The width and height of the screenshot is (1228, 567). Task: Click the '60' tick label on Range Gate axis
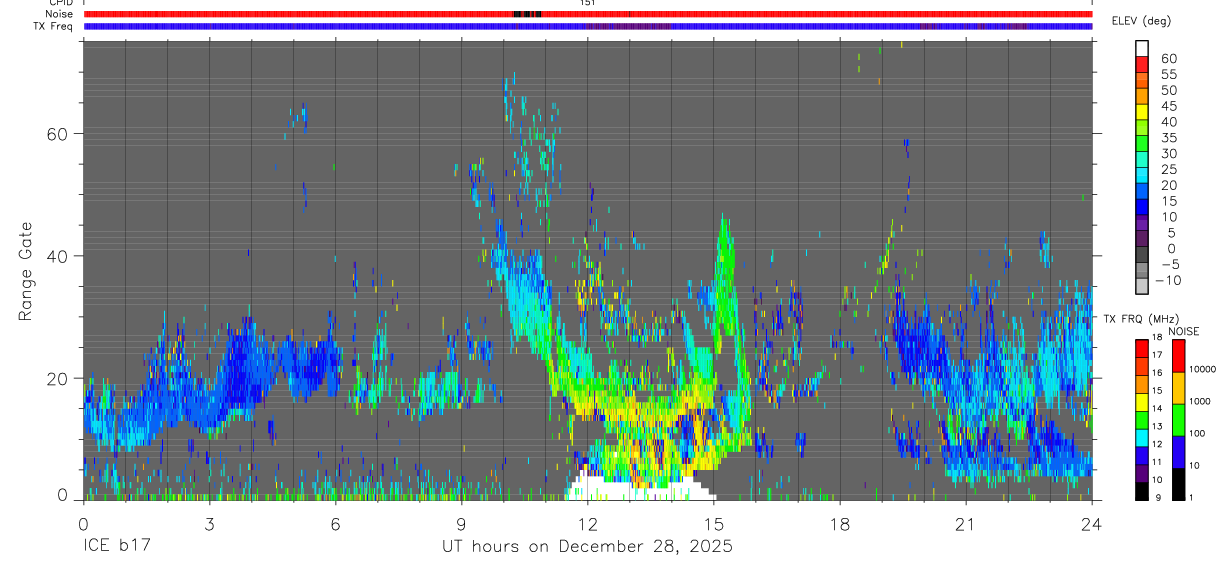[x=56, y=133]
